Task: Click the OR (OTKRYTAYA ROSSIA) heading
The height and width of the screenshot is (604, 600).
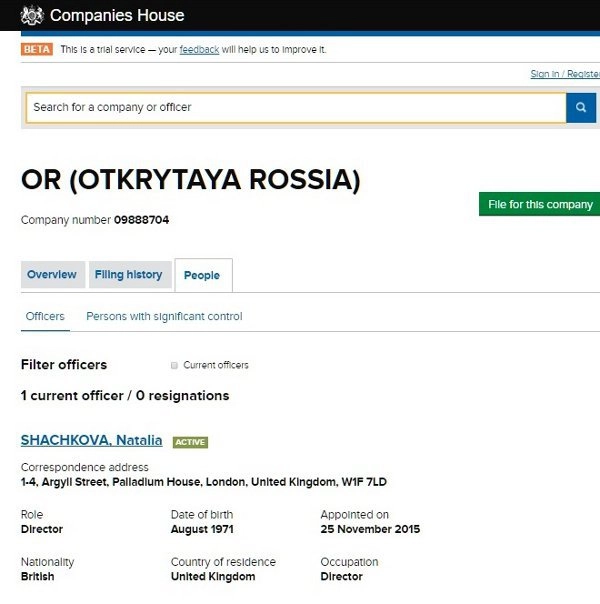Action: [190, 180]
